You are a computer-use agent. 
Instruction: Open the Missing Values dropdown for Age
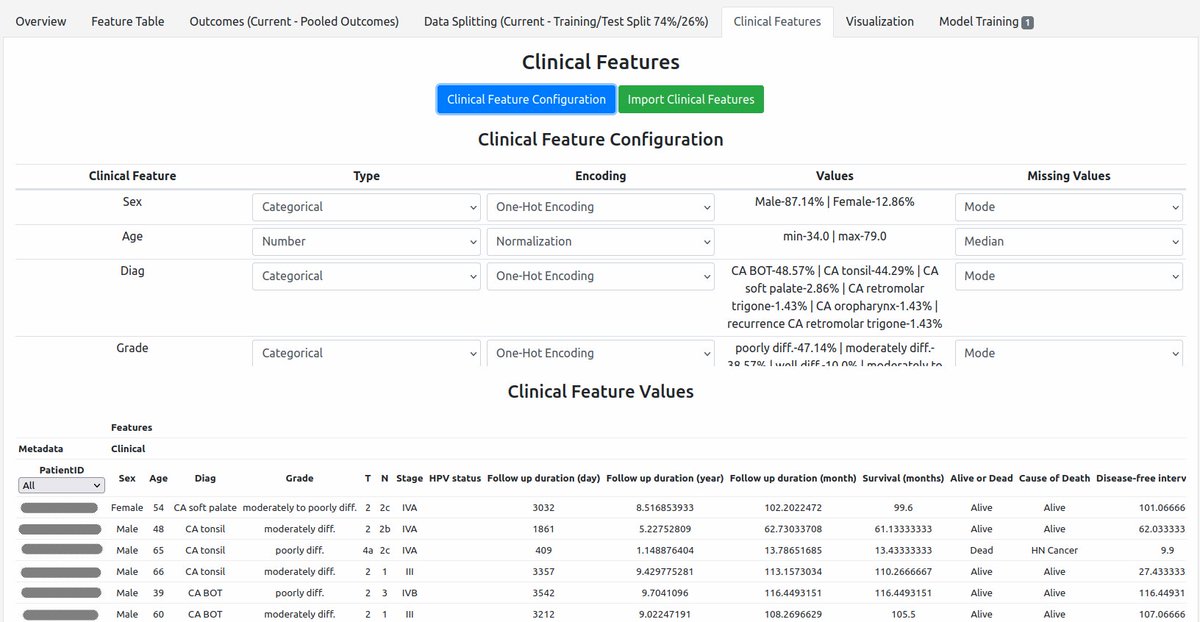tap(1069, 241)
